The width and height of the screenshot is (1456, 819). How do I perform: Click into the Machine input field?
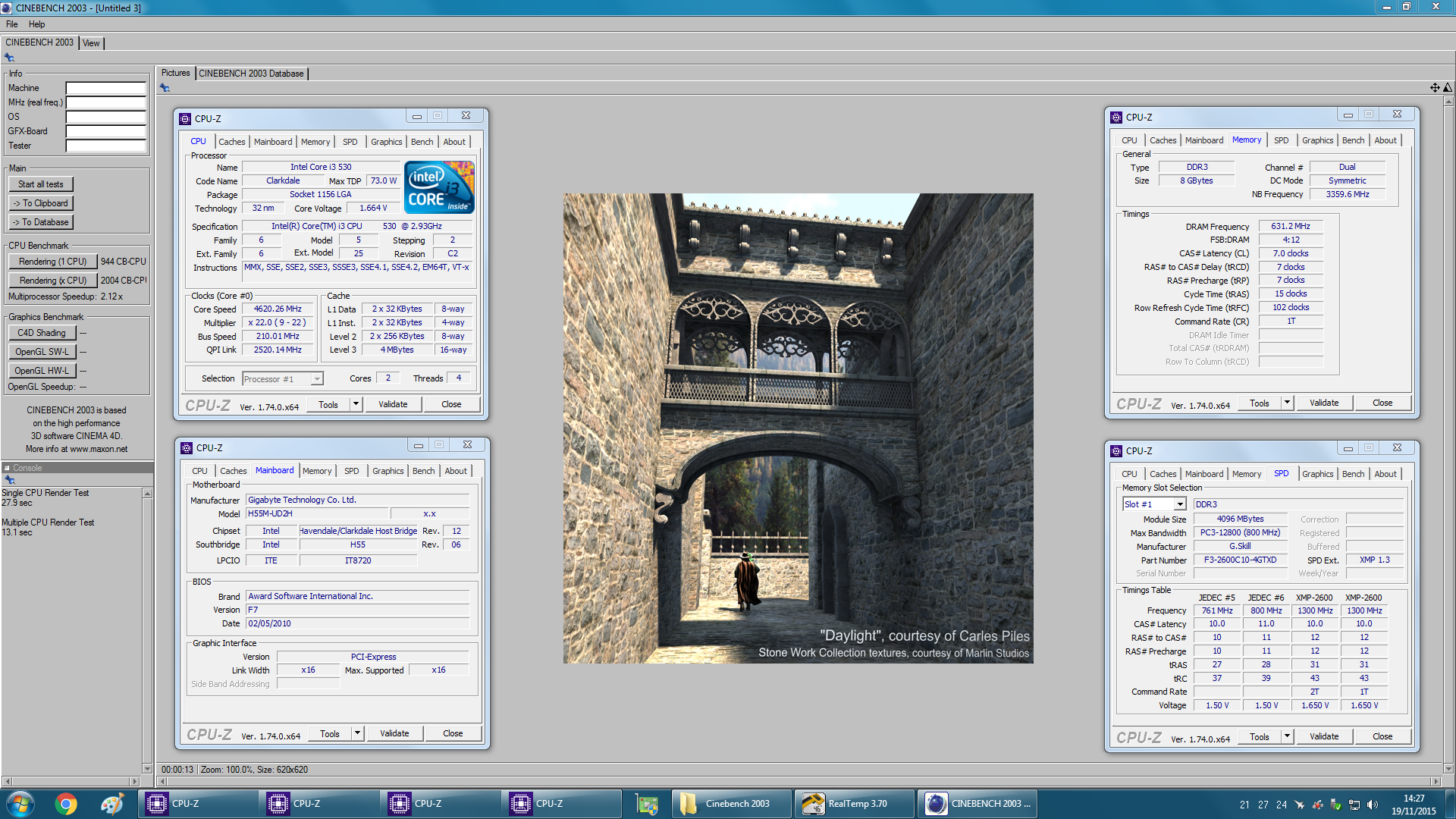pyautogui.click(x=106, y=88)
